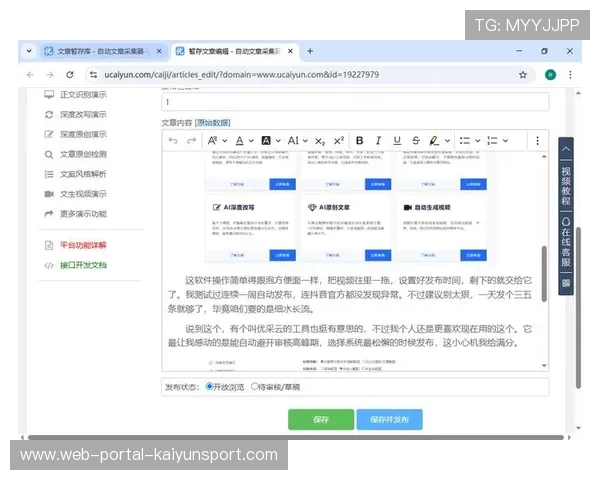The height and width of the screenshot is (480, 600).
Task: Apply subscript formatting
Action: click(320, 141)
